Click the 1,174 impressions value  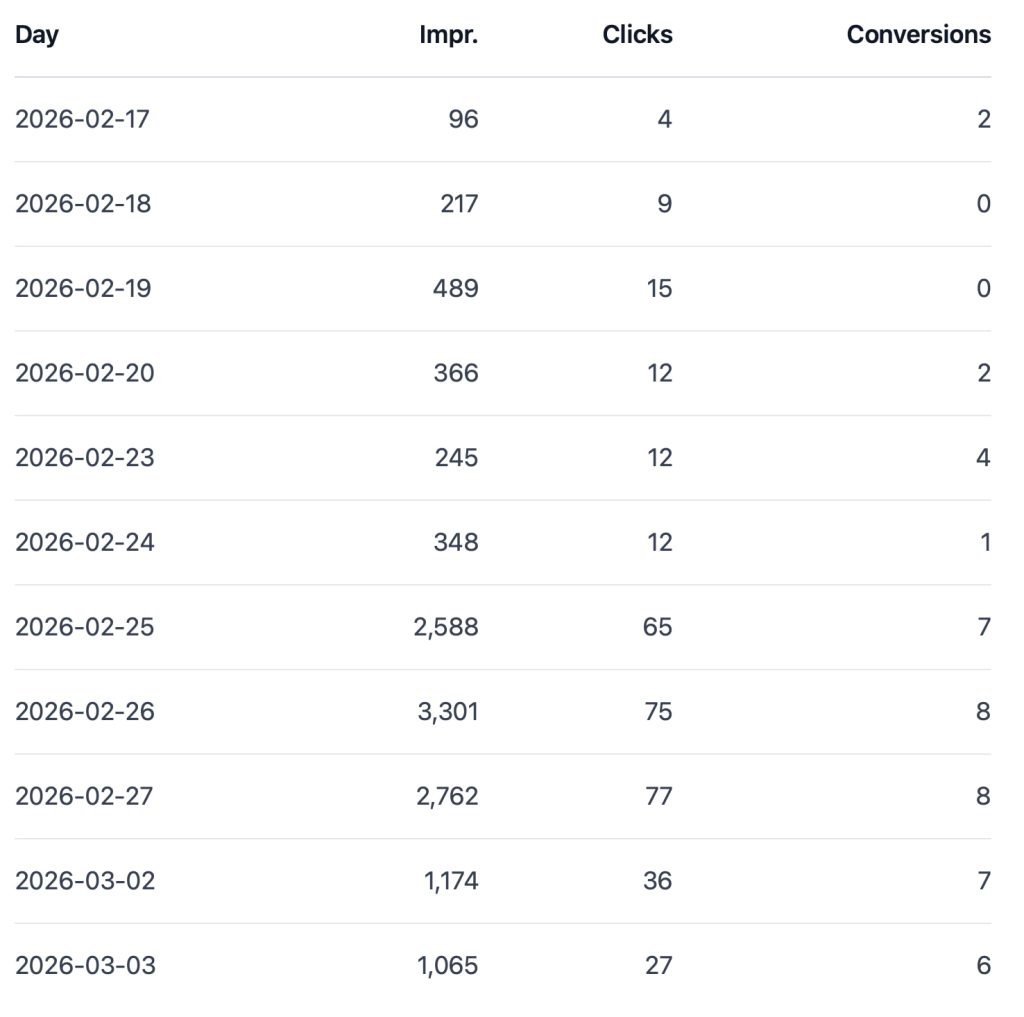pos(447,881)
